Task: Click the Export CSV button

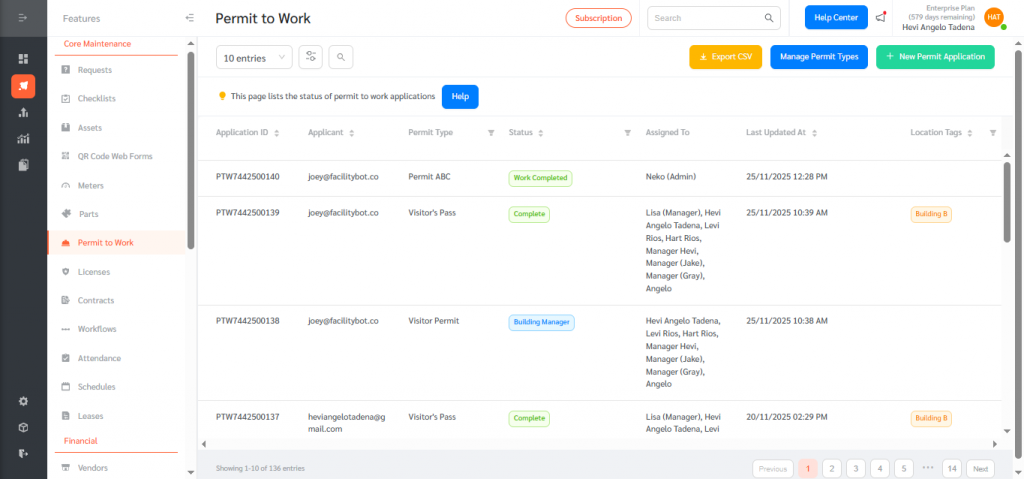Action: (x=725, y=57)
